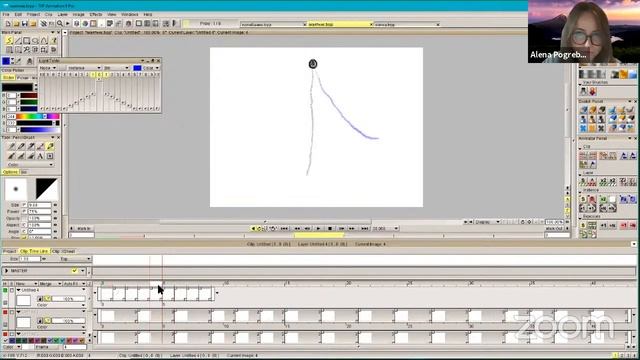Select the Pen Brush tool highlighted in yellow

50,147
